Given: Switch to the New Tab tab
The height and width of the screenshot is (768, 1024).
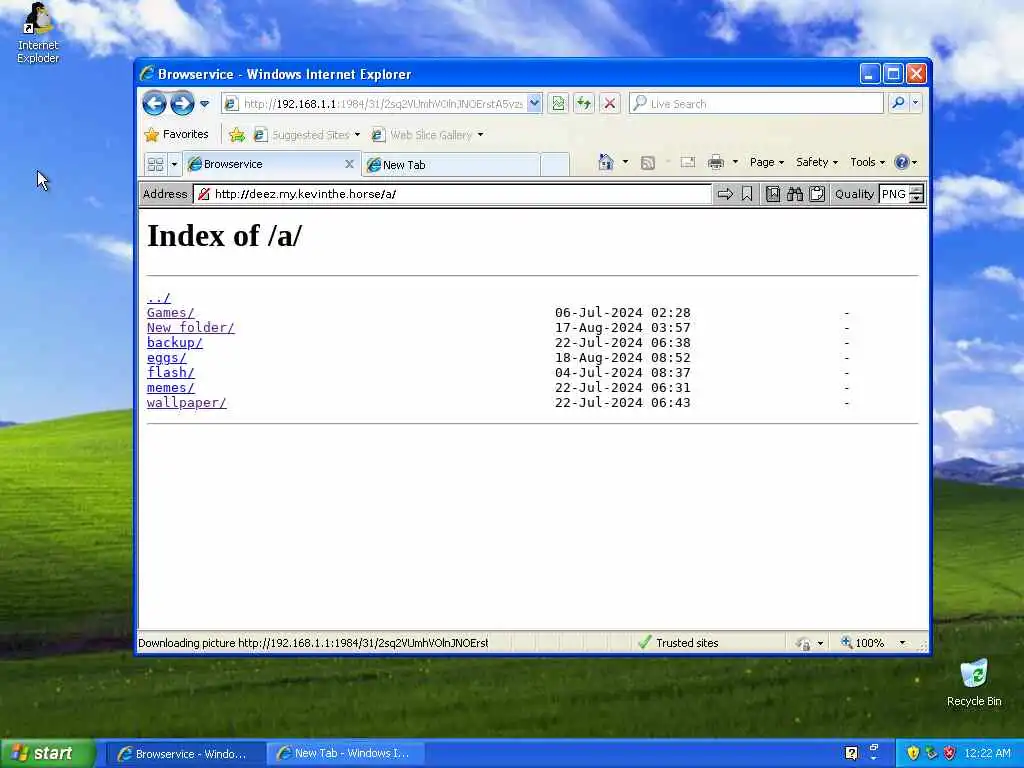Looking at the screenshot, I should click(451, 165).
